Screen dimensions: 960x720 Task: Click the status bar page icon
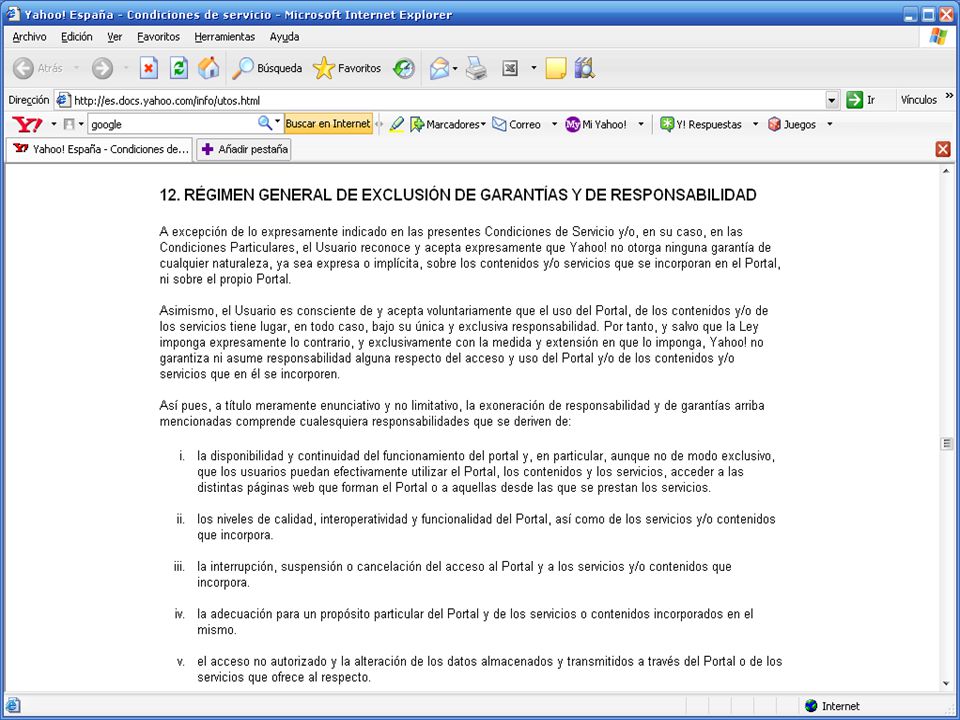pyautogui.click(x=13, y=705)
